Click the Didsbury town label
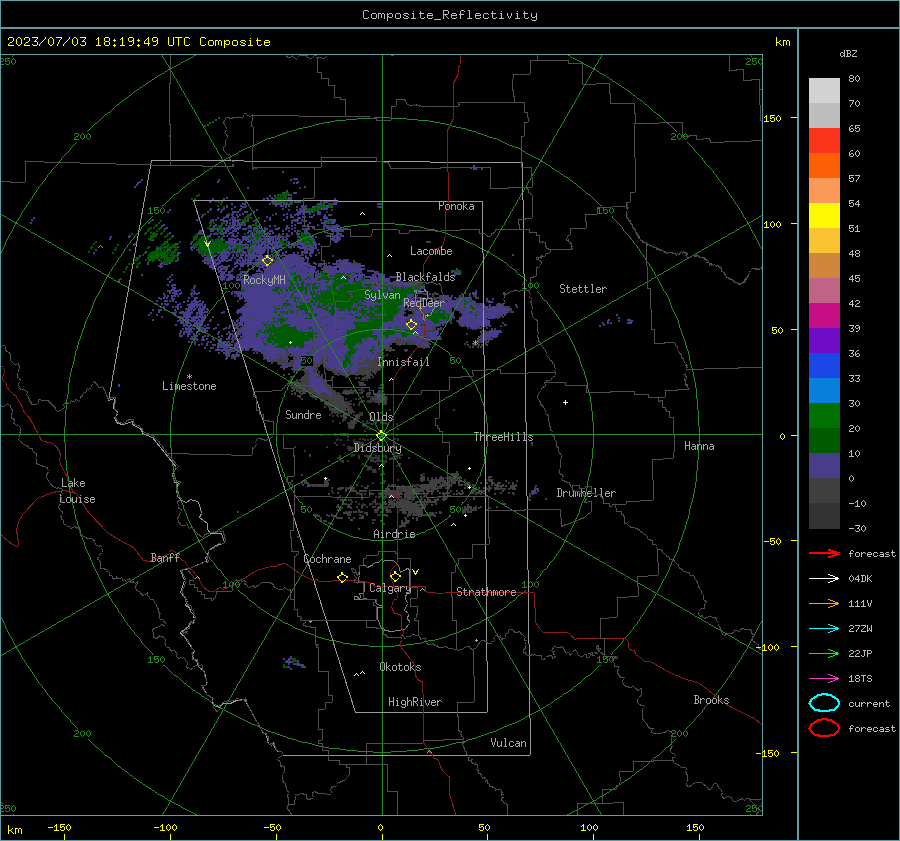 (377, 448)
